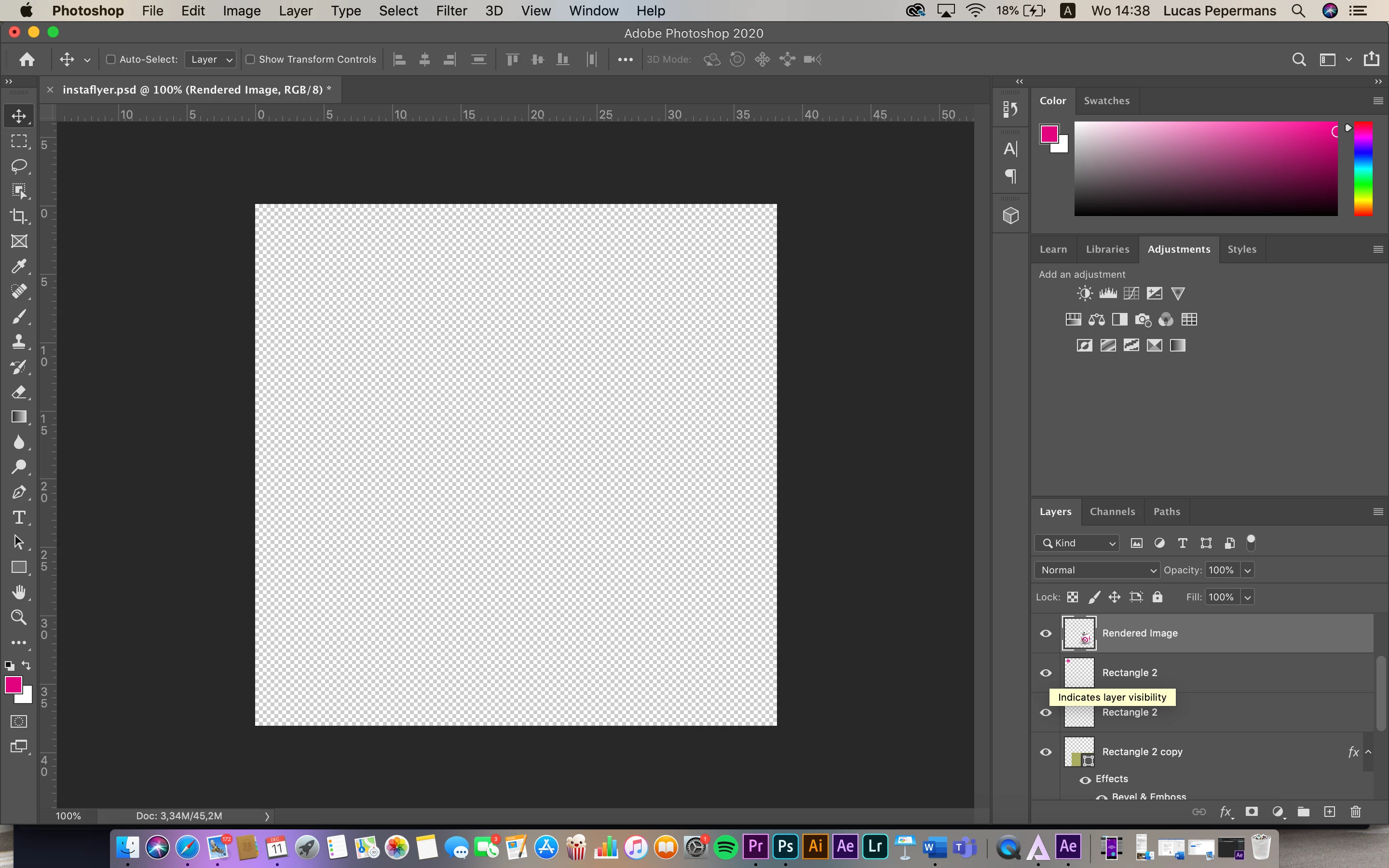Switch to the Channels tab
The width and height of the screenshot is (1389, 868).
click(1112, 512)
